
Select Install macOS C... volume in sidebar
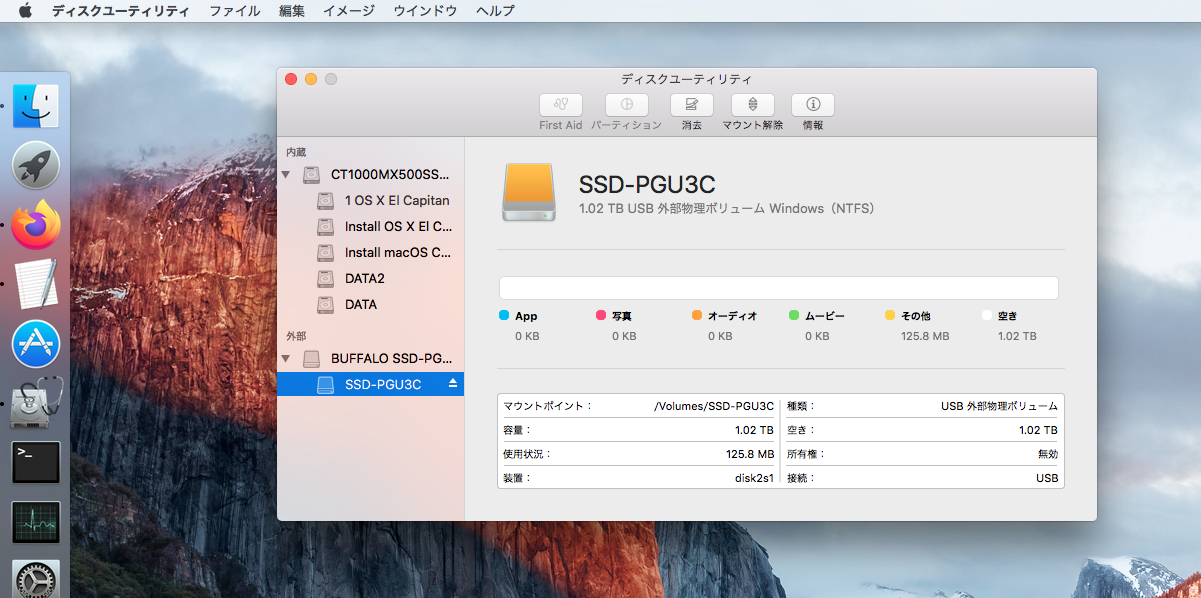tap(397, 252)
